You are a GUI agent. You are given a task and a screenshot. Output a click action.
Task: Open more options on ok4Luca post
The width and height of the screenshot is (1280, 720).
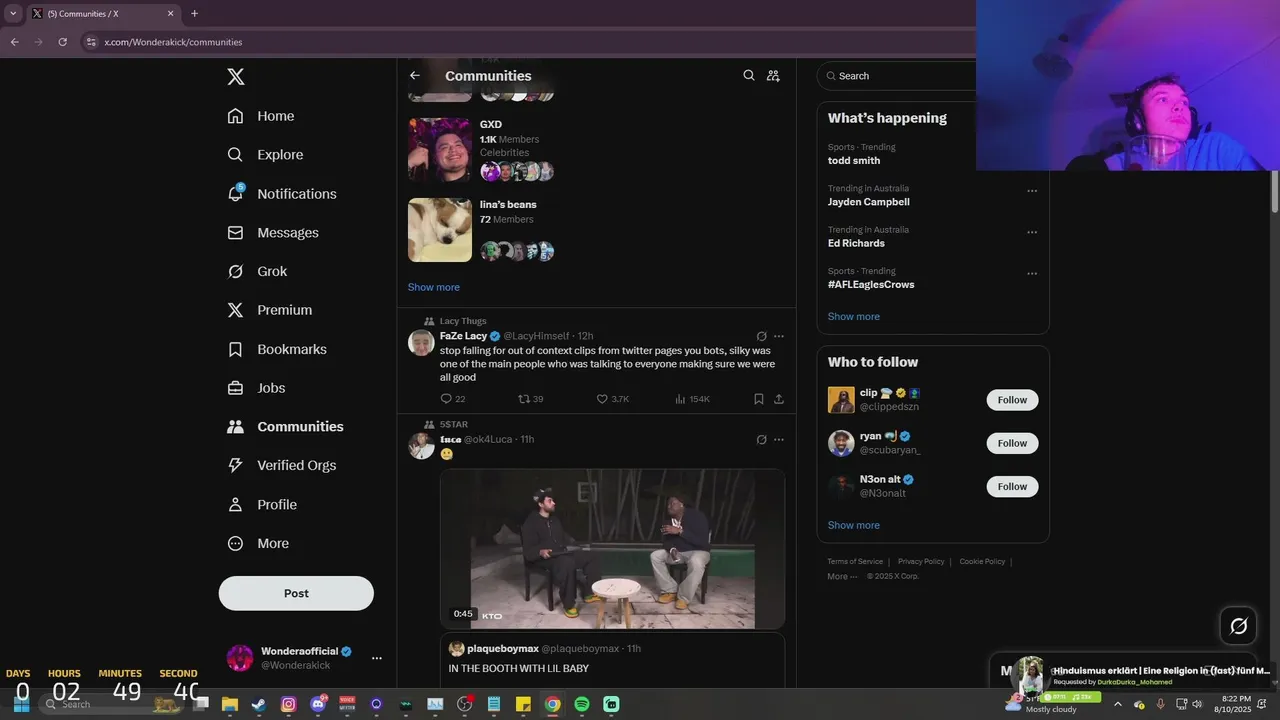(779, 440)
